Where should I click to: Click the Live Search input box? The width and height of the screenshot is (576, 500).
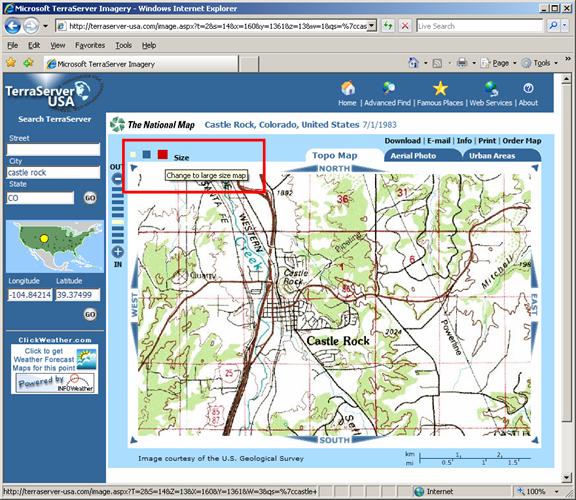pyautogui.click(x=479, y=26)
